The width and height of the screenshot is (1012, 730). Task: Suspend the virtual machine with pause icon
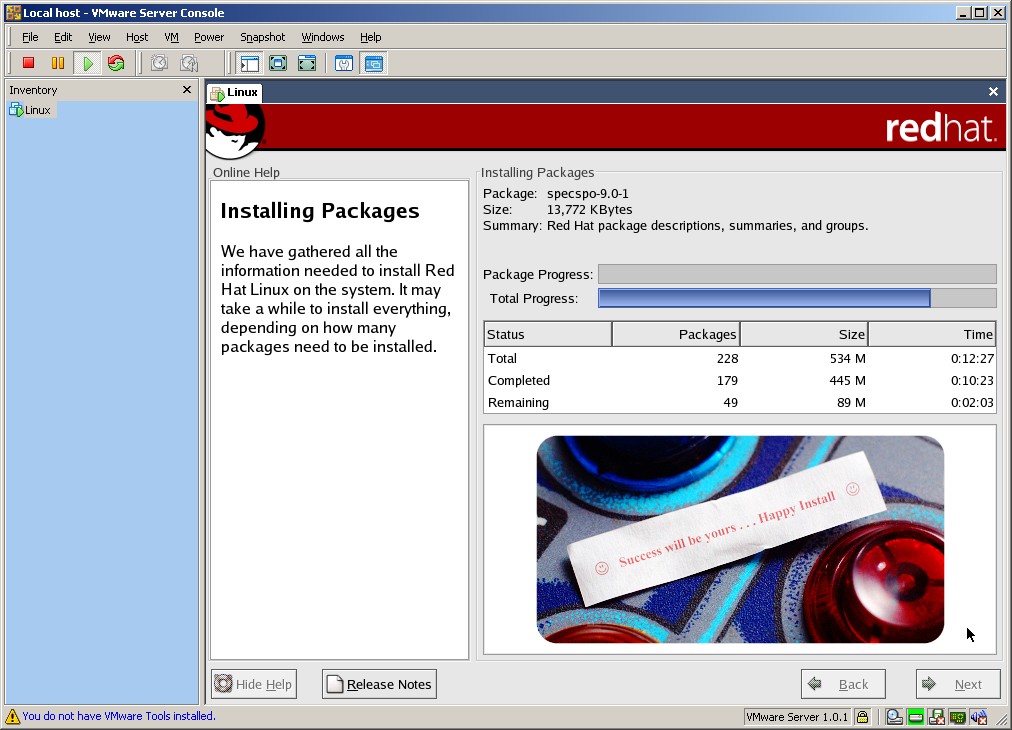click(x=58, y=63)
